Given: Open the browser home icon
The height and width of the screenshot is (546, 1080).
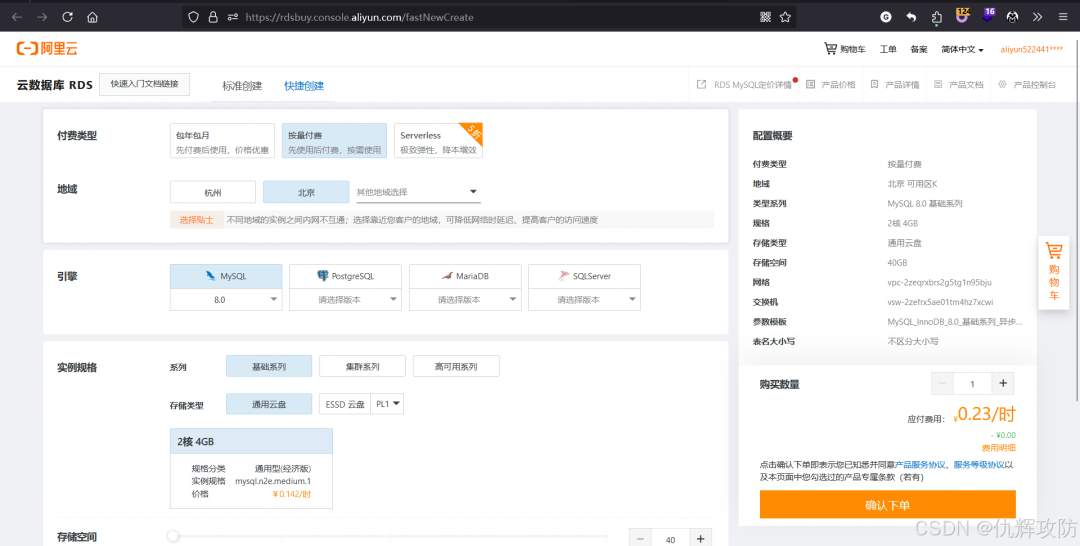Looking at the screenshot, I should [92, 17].
